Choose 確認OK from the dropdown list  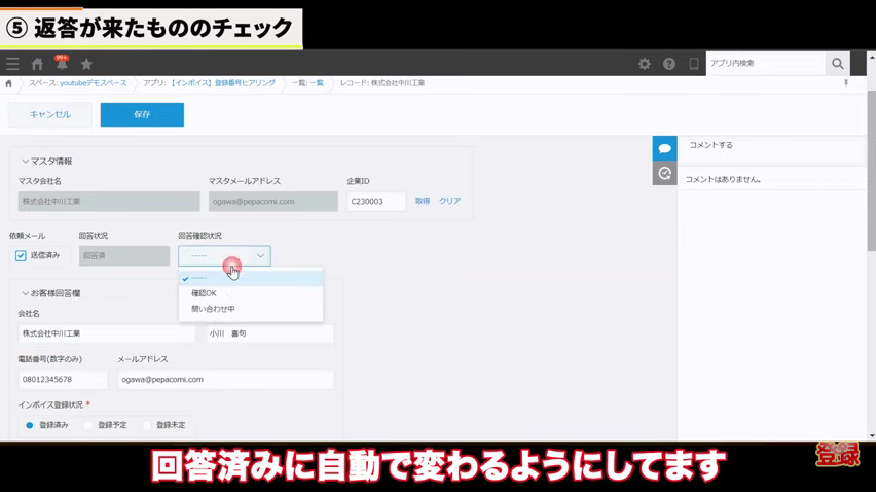tap(251, 293)
